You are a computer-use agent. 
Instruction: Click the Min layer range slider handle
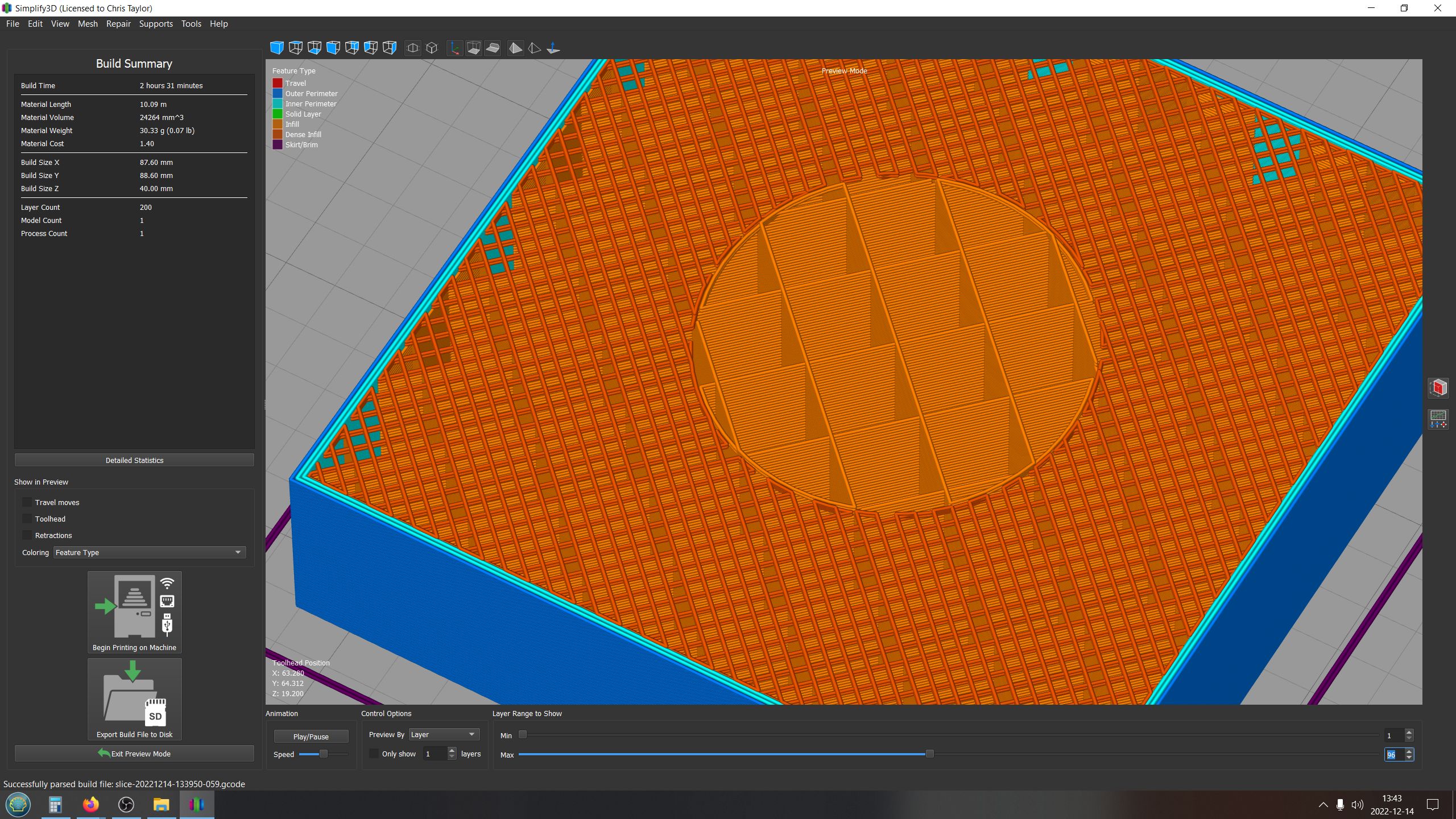pos(523,735)
